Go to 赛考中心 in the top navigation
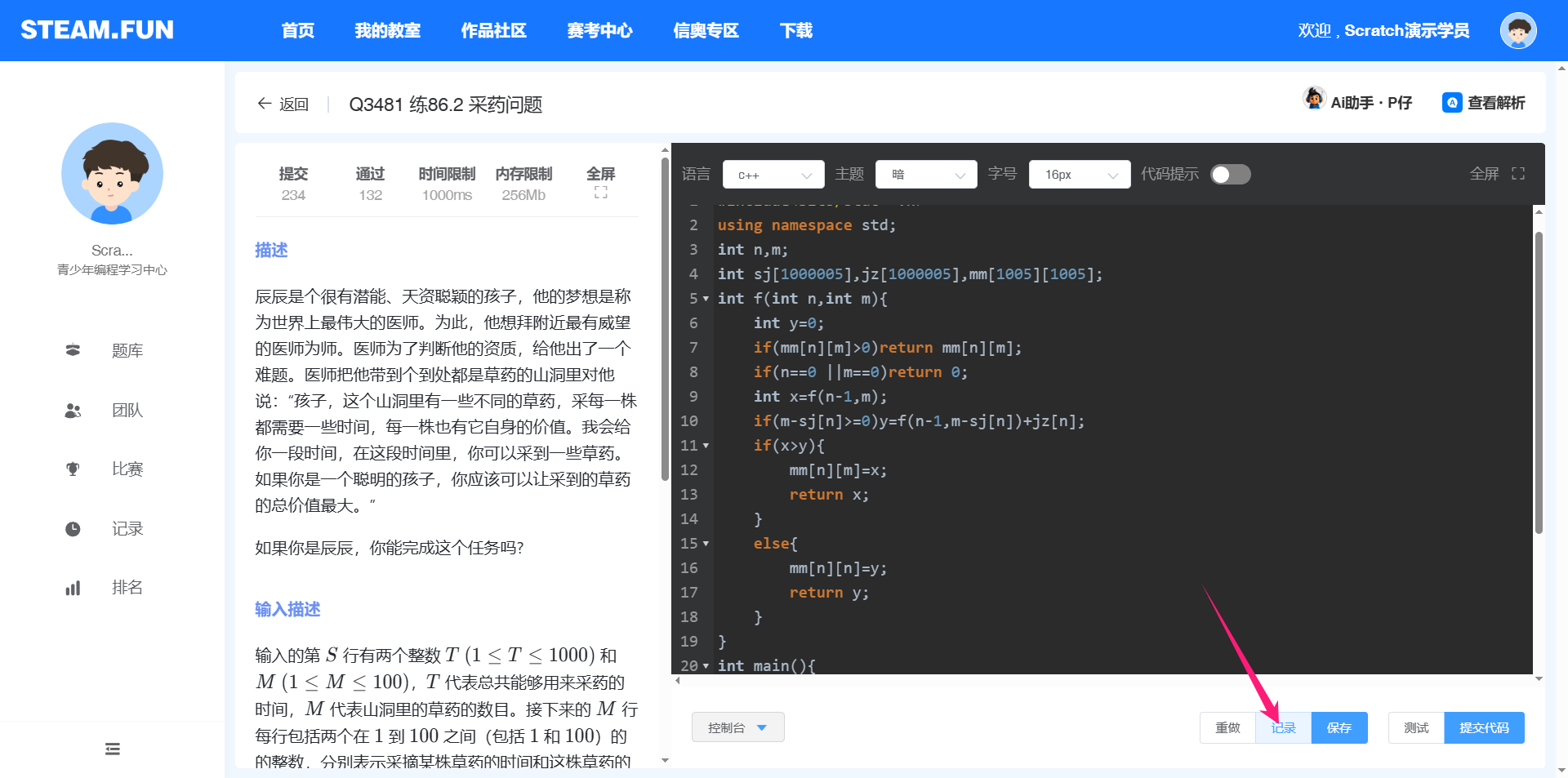 point(599,31)
